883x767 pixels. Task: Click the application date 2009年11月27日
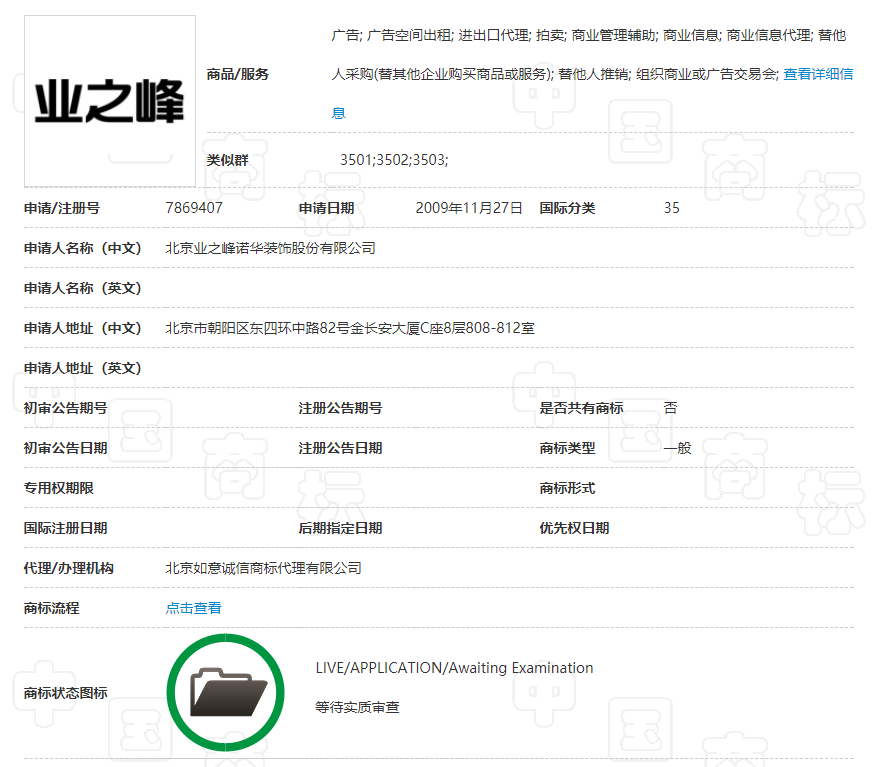click(x=469, y=208)
